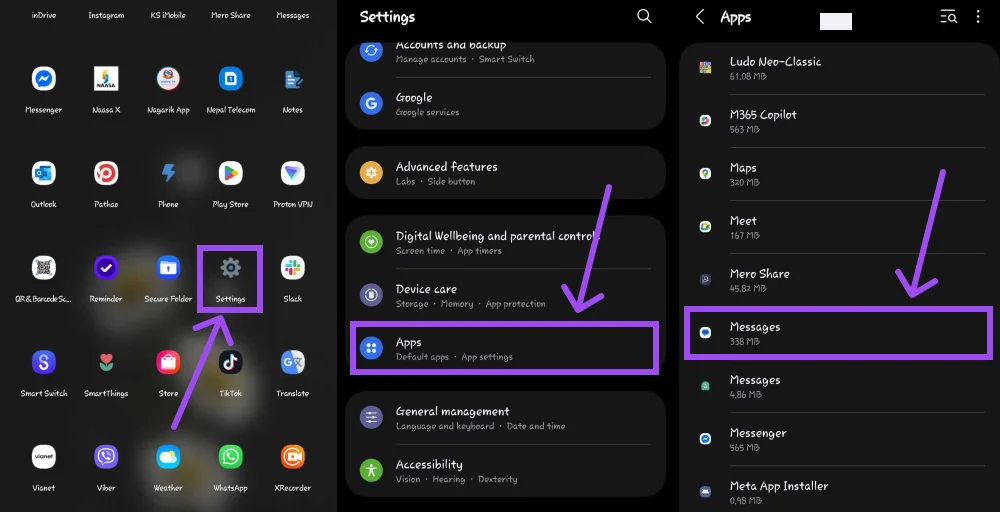
Task: Launch the TikTok app
Action: tap(230, 362)
